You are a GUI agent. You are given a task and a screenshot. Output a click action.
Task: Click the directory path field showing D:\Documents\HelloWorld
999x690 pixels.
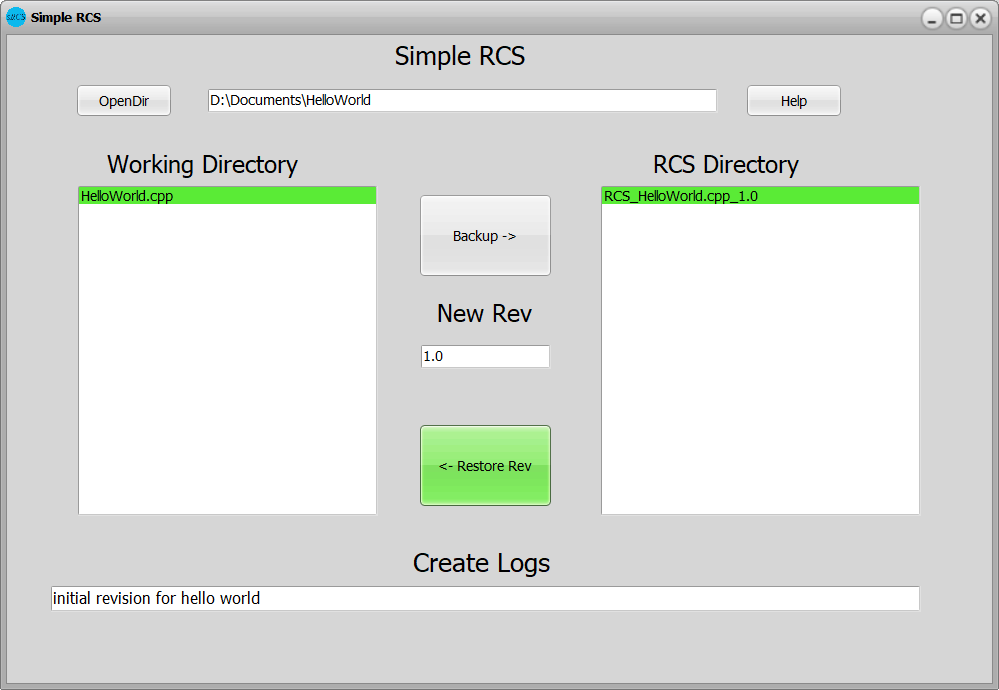point(461,100)
